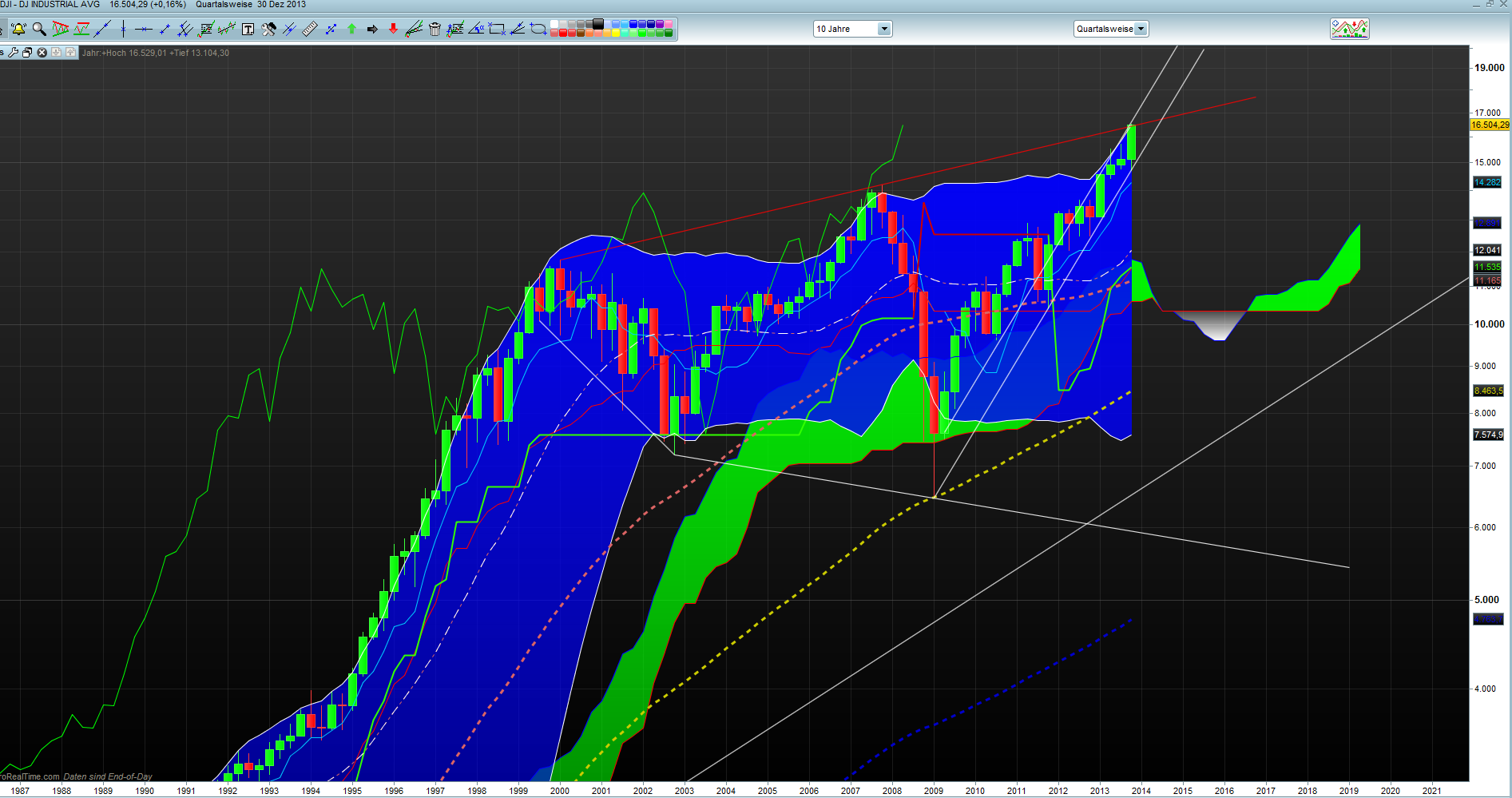1512x798 pixels.
Task: Select the Fibonacci retracement tool
Action: (206, 30)
